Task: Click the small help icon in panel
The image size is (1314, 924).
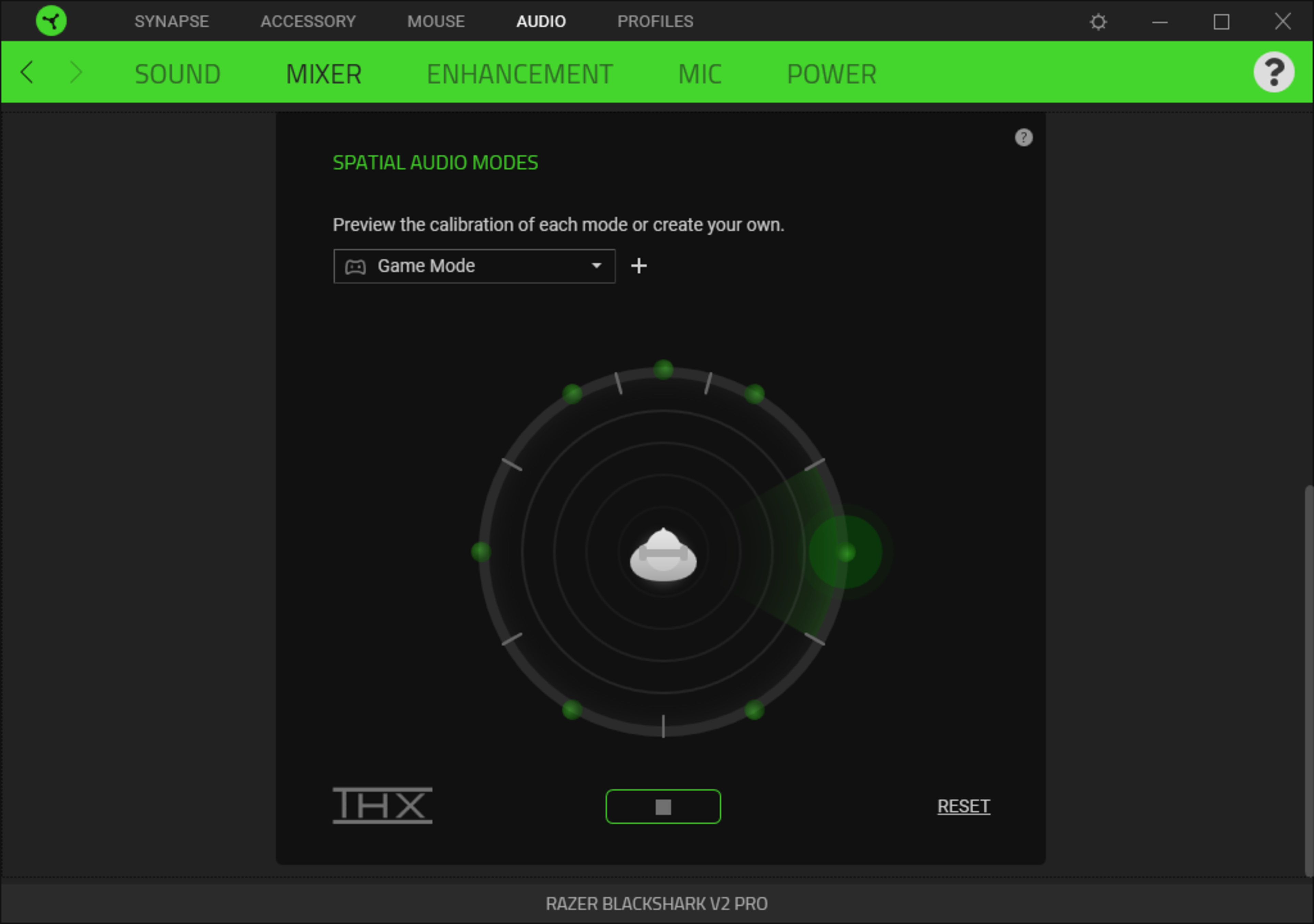Action: coord(1023,137)
